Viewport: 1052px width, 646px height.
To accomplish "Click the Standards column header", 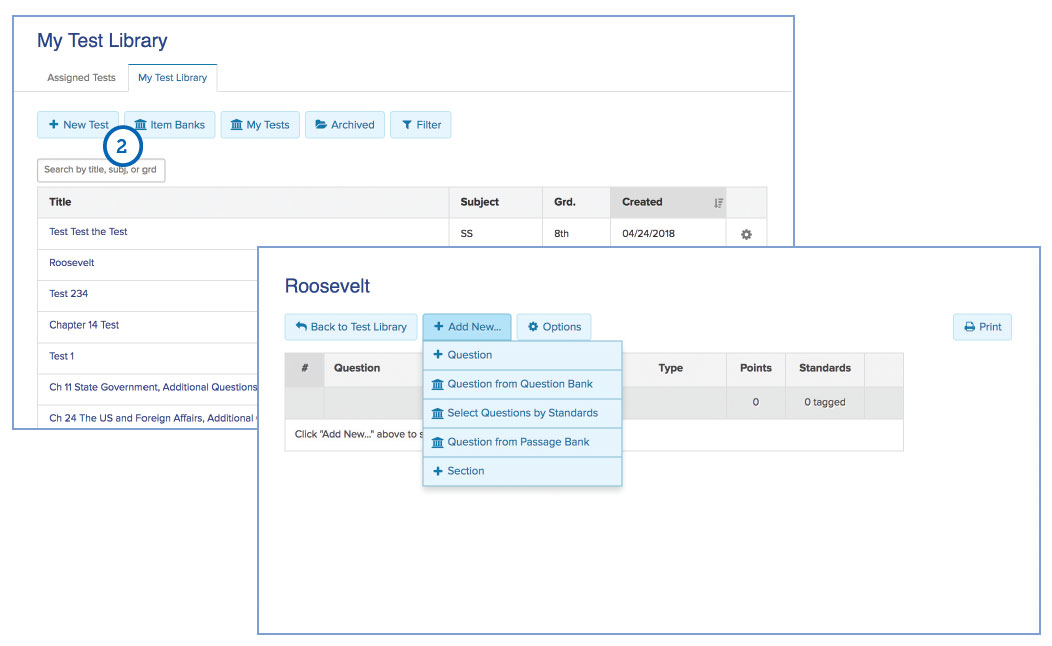I will tap(825, 368).
